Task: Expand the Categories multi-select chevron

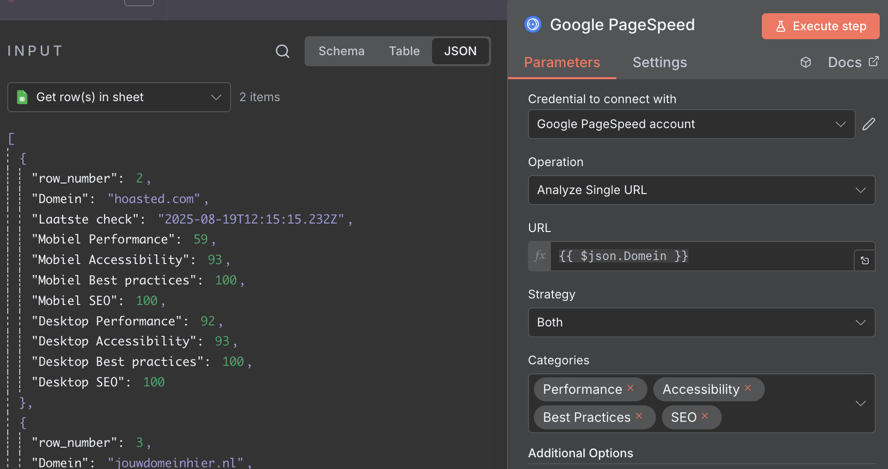Action: 860,403
